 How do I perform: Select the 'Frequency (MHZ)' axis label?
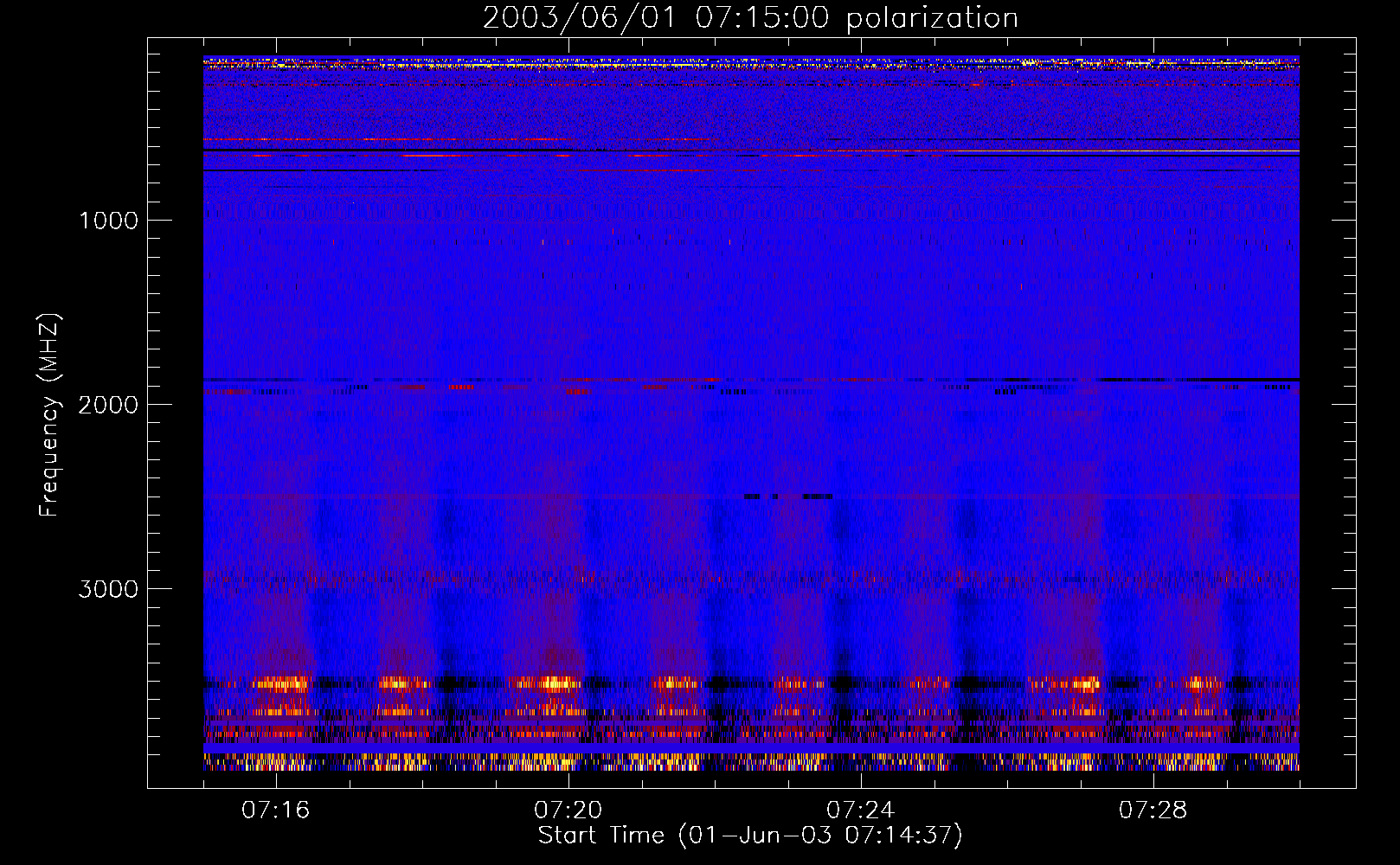pos(49,415)
